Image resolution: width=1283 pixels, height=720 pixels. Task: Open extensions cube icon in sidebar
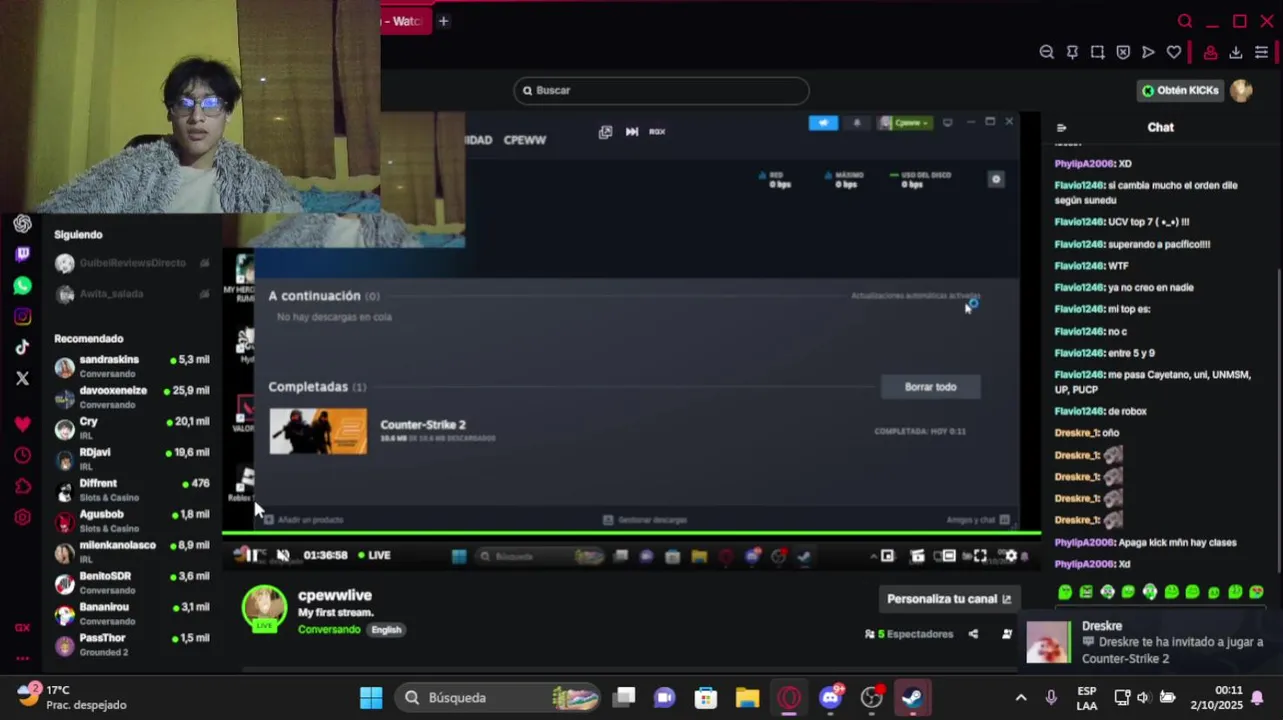tap(22, 487)
